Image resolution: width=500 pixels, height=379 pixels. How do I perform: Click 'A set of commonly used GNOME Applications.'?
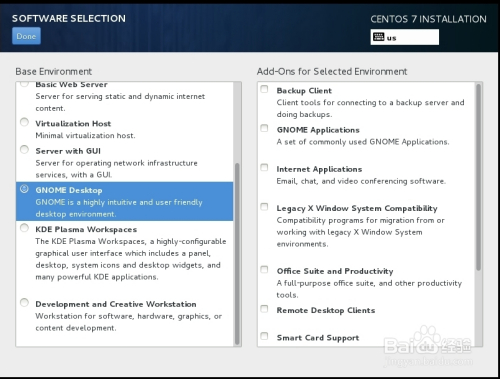pos(363,142)
